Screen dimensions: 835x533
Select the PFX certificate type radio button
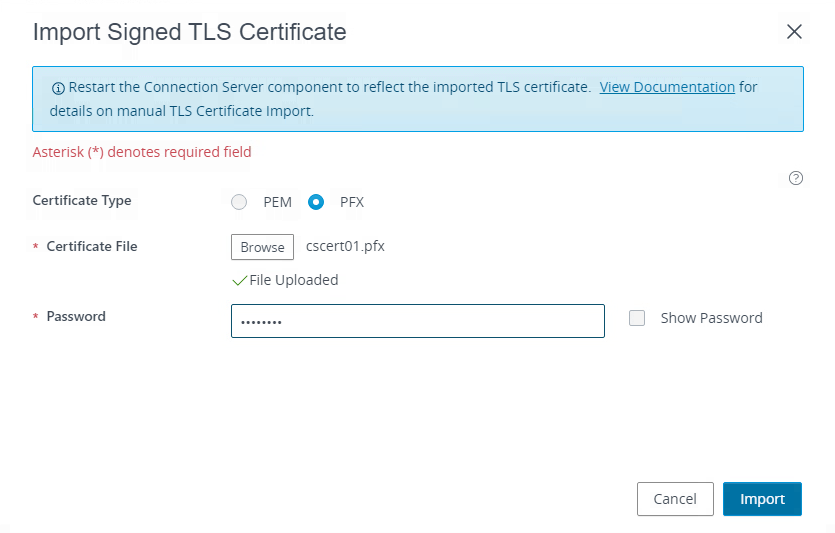(316, 202)
